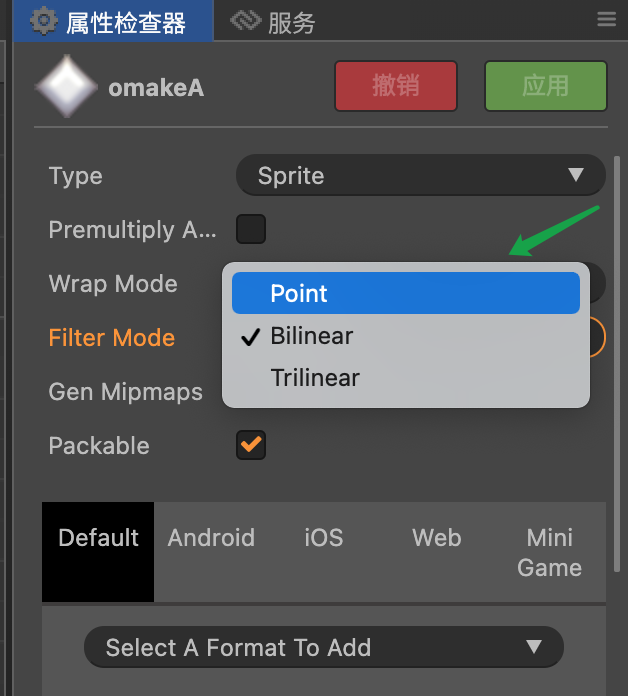Select the Web platform tab
Image resolution: width=628 pixels, height=696 pixels.
pos(437,538)
